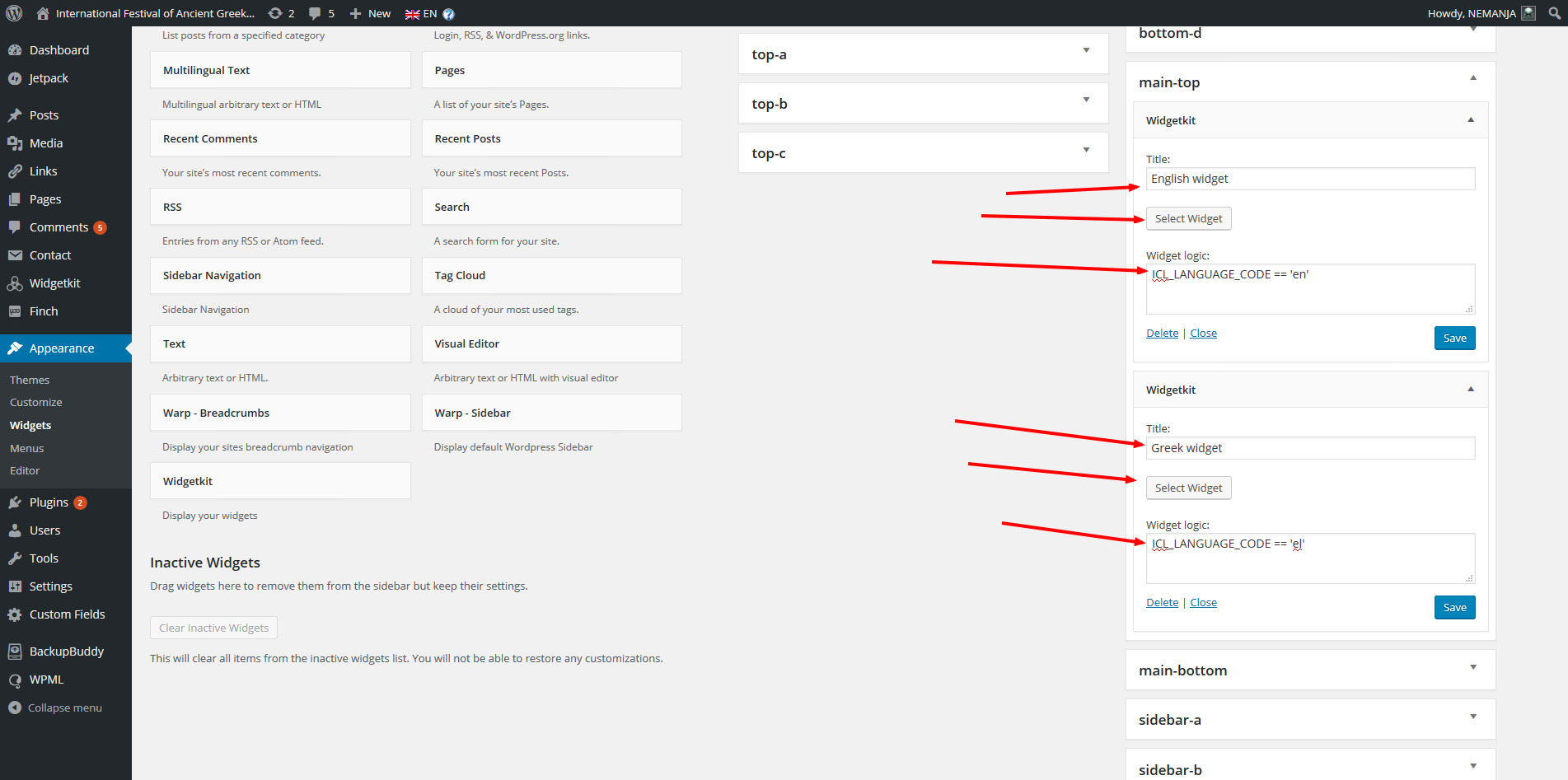The width and height of the screenshot is (1568, 780).
Task: Select the Visual Editor available widget
Action: [552, 343]
